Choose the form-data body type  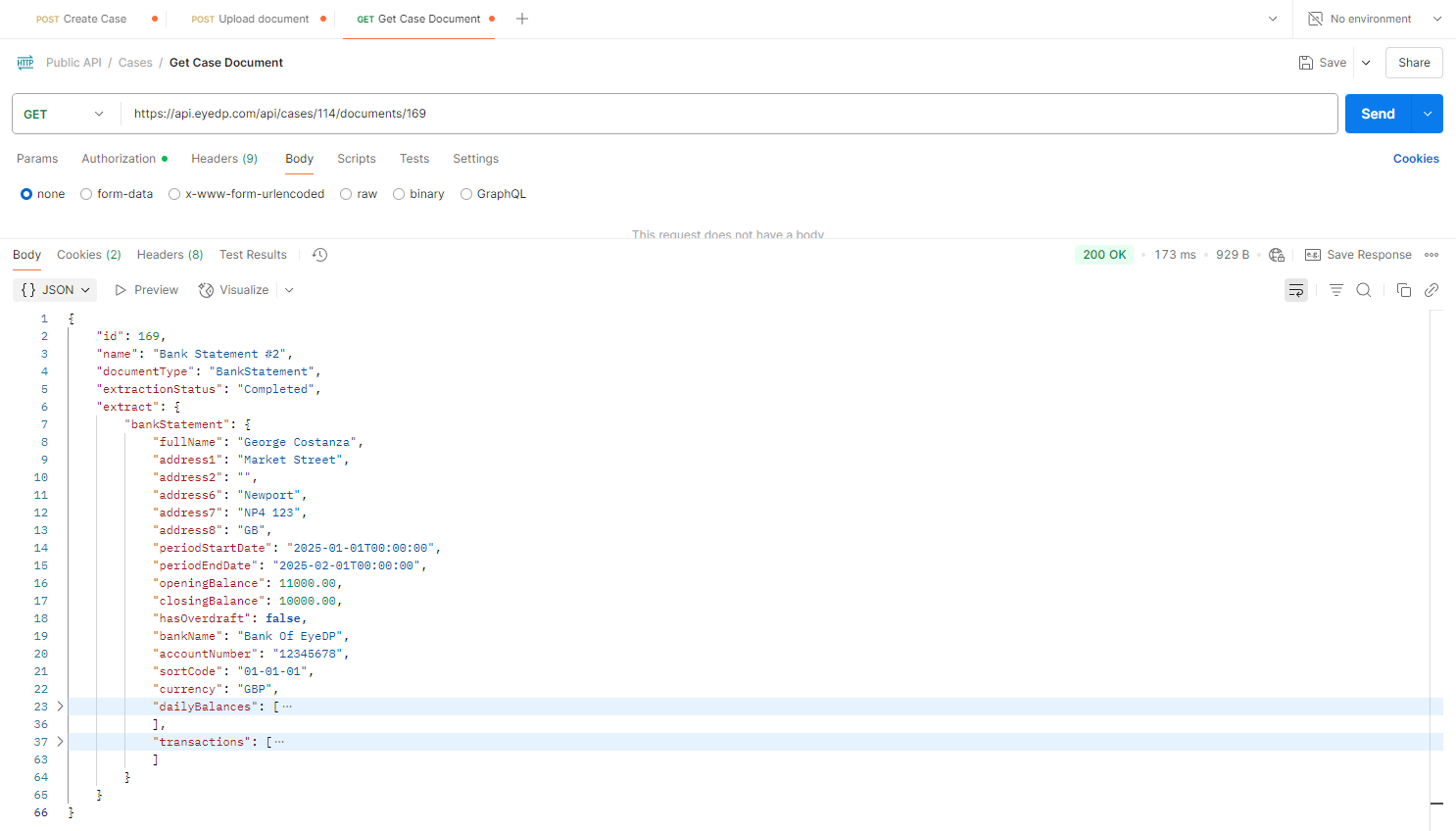pyautogui.click(x=86, y=194)
